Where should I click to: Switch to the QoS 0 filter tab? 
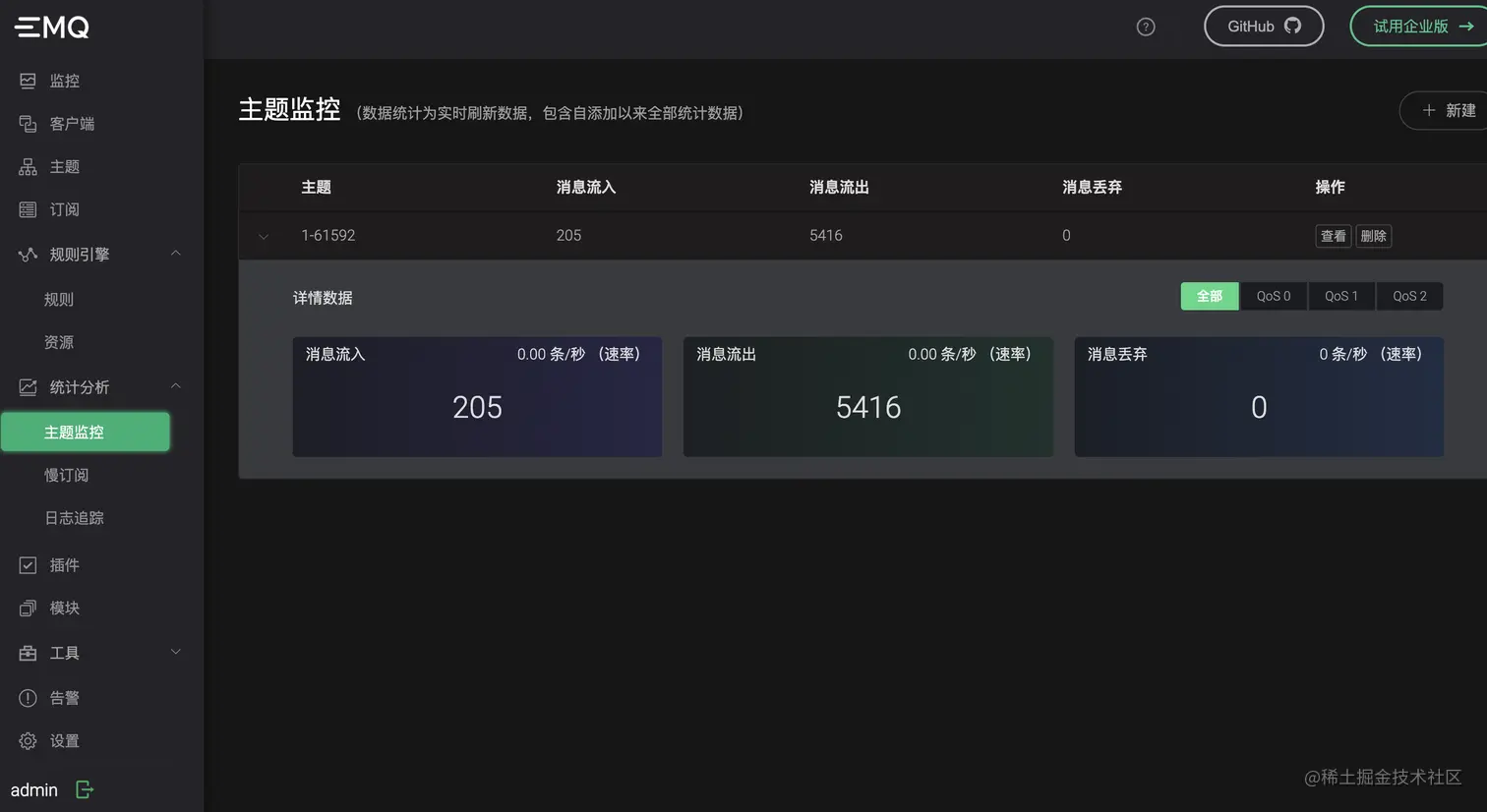(1273, 296)
